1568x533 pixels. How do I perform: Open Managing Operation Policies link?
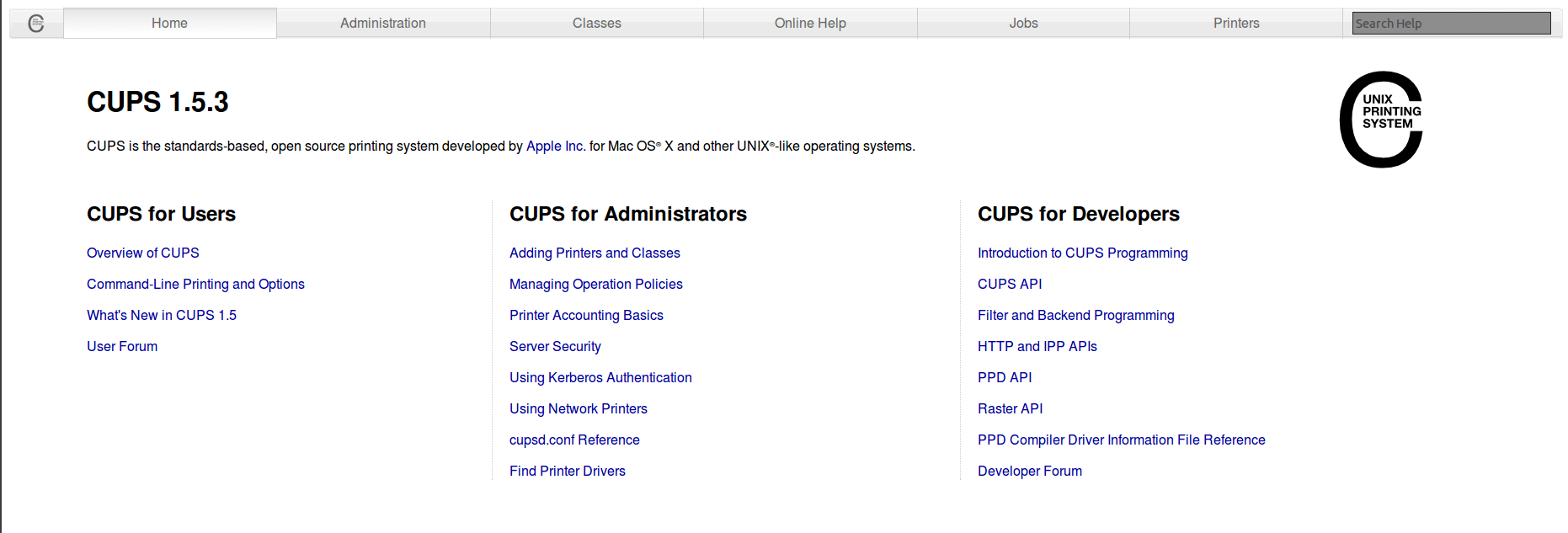(596, 285)
